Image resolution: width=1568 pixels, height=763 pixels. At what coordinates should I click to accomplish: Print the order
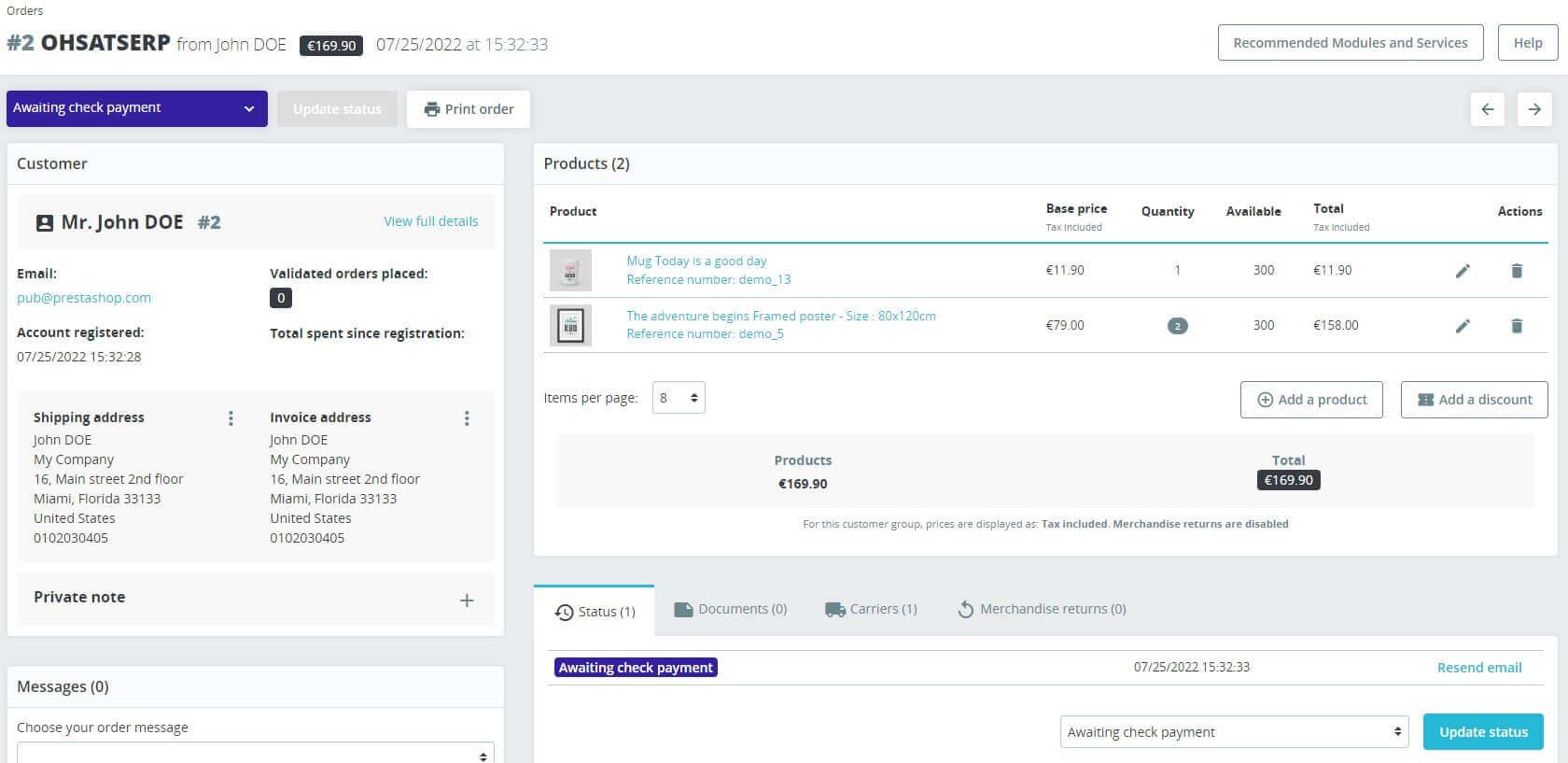469,109
